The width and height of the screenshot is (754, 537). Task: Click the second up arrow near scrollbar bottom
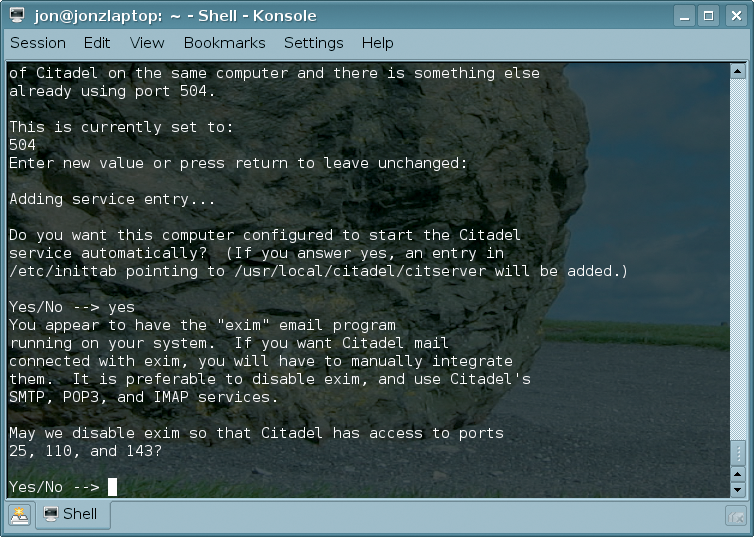pyautogui.click(x=738, y=474)
